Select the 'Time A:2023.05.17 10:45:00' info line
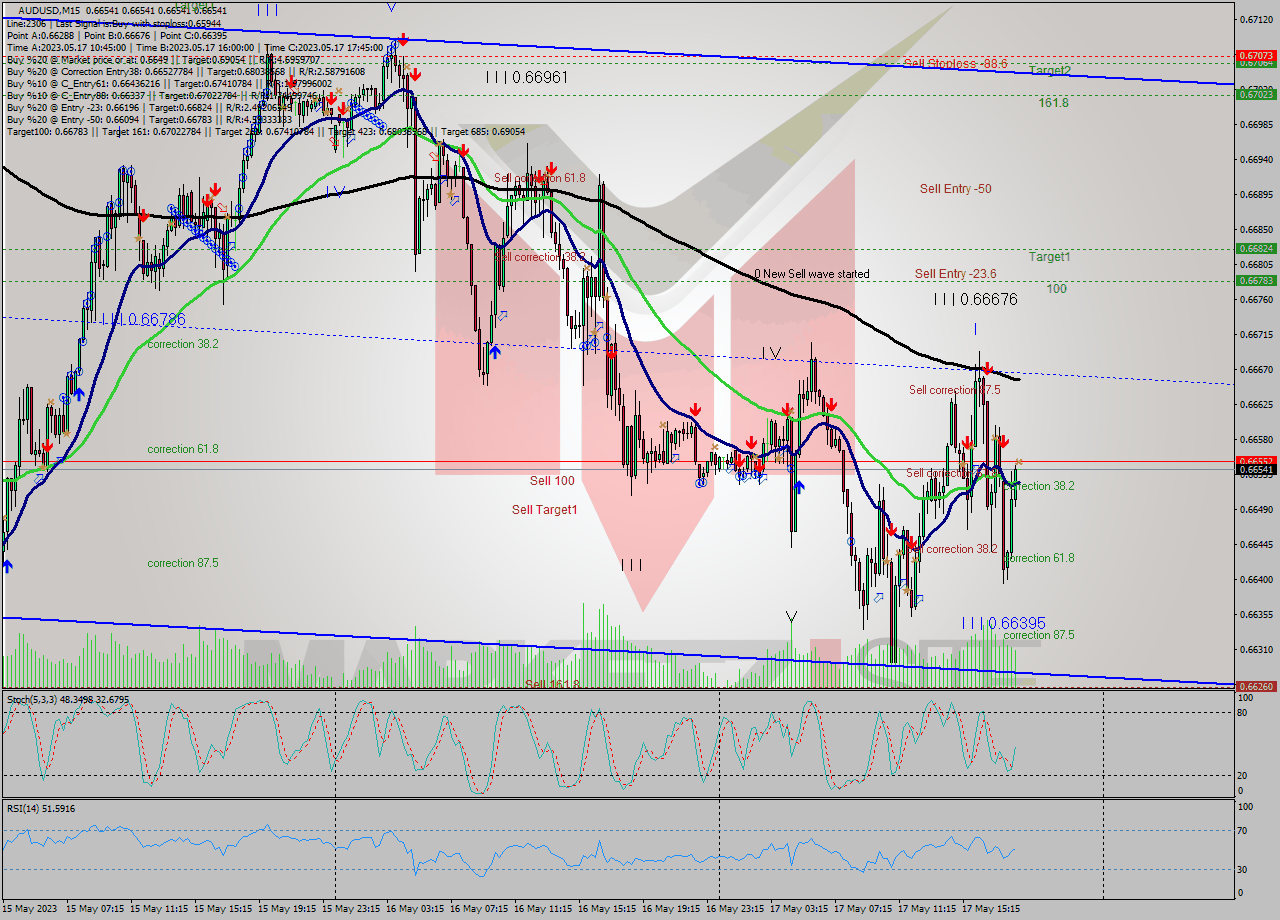Viewport: 1280px width, 920px height. [195, 46]
